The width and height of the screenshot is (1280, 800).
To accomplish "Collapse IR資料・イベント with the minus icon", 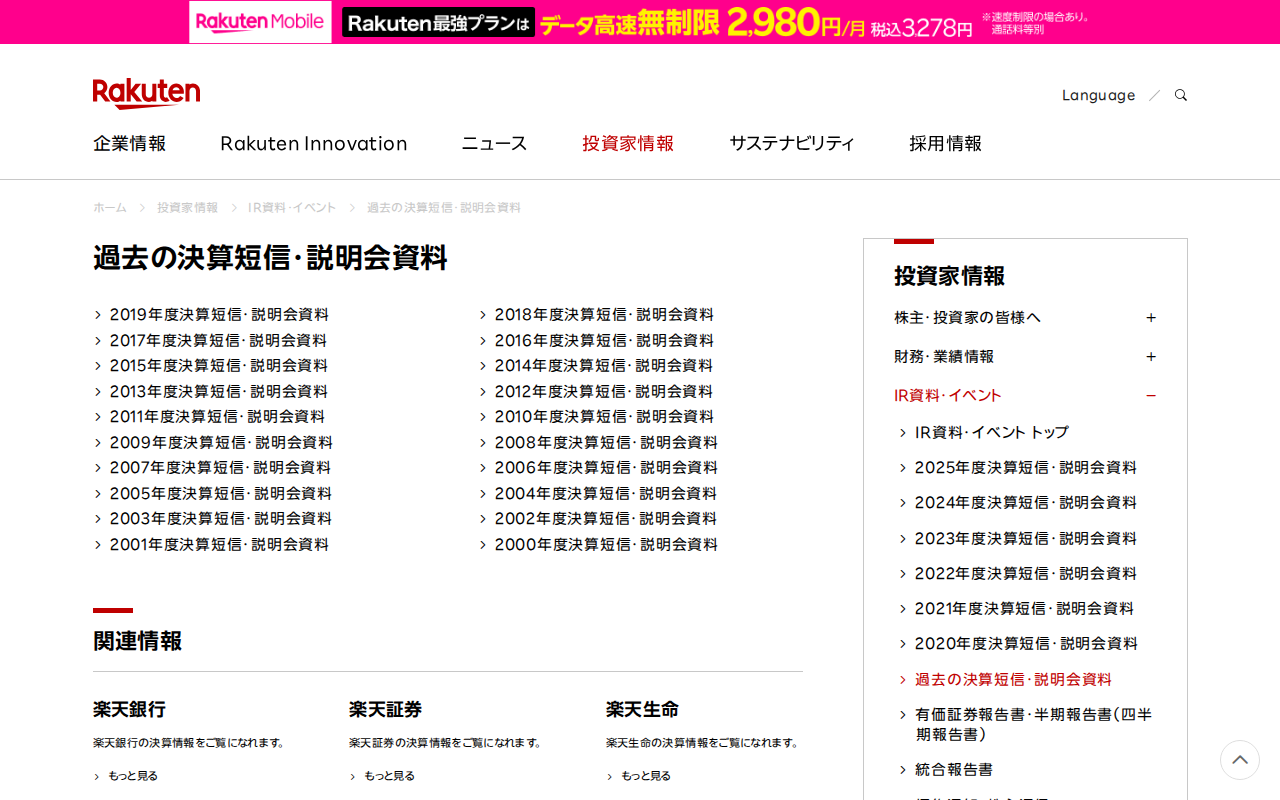I will (1151, 396).
